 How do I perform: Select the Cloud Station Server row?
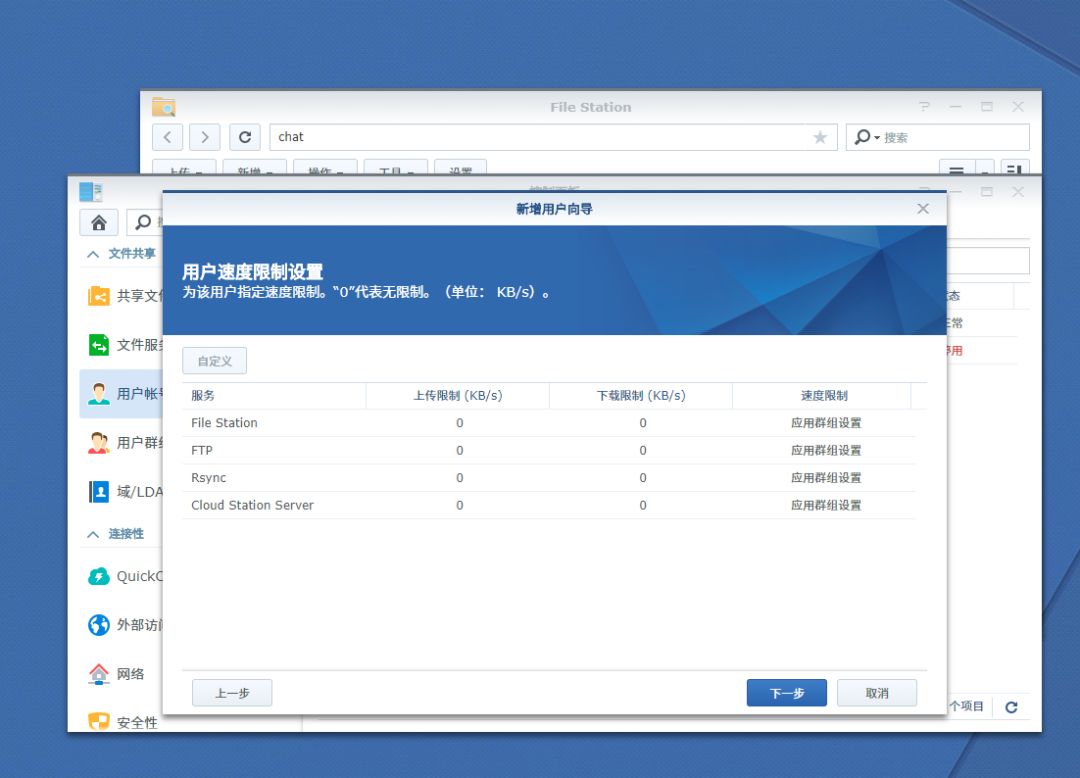tap(549, 505)
